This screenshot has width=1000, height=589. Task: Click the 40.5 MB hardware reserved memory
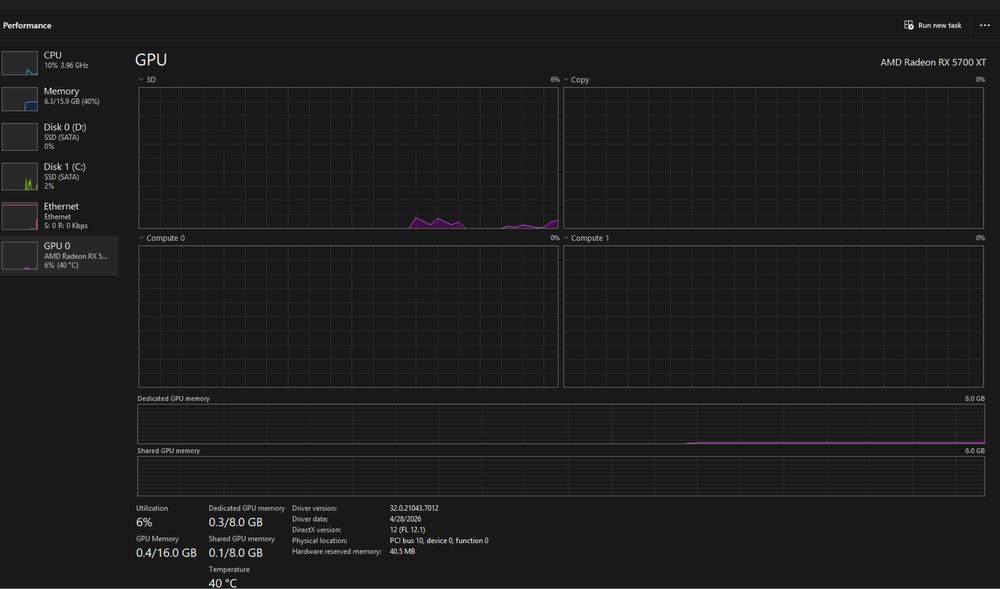[402, 551]
